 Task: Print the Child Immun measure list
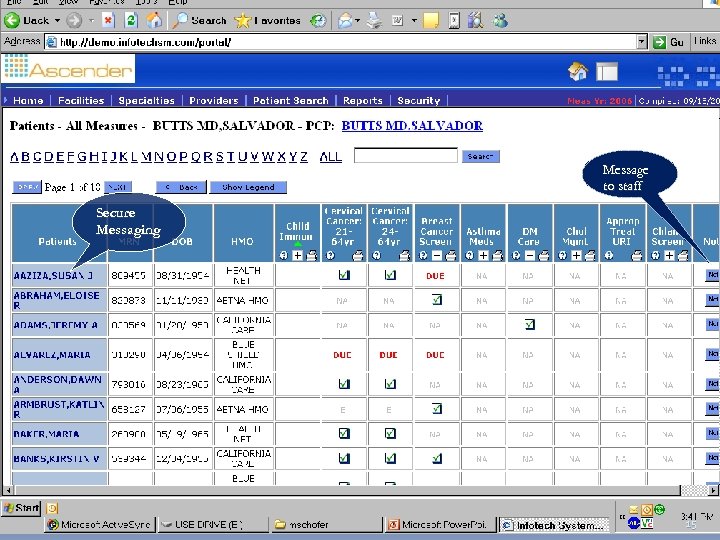[312, 256]
